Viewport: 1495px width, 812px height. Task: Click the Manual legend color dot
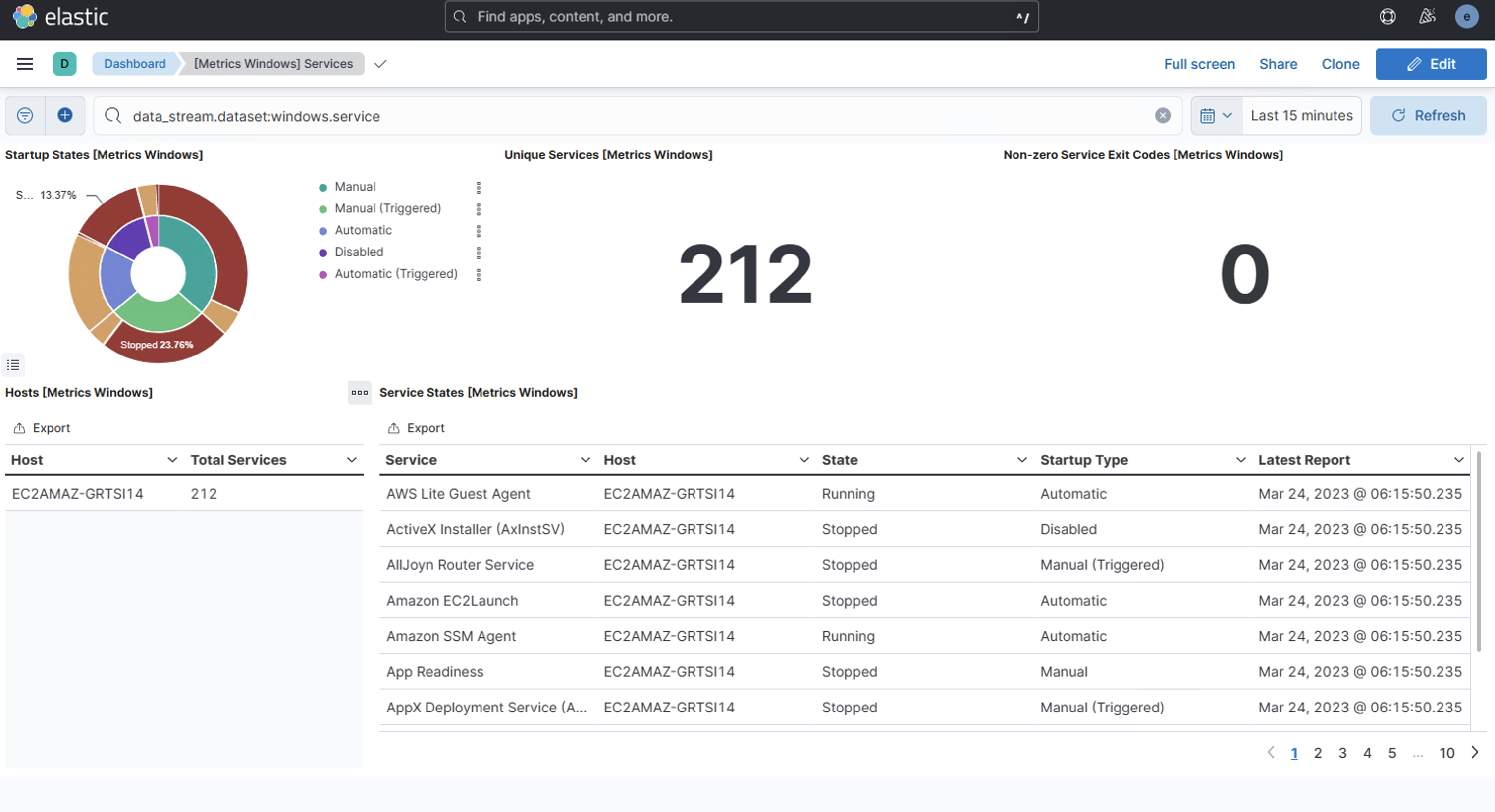pyautogui.click(x=323, y=187)
